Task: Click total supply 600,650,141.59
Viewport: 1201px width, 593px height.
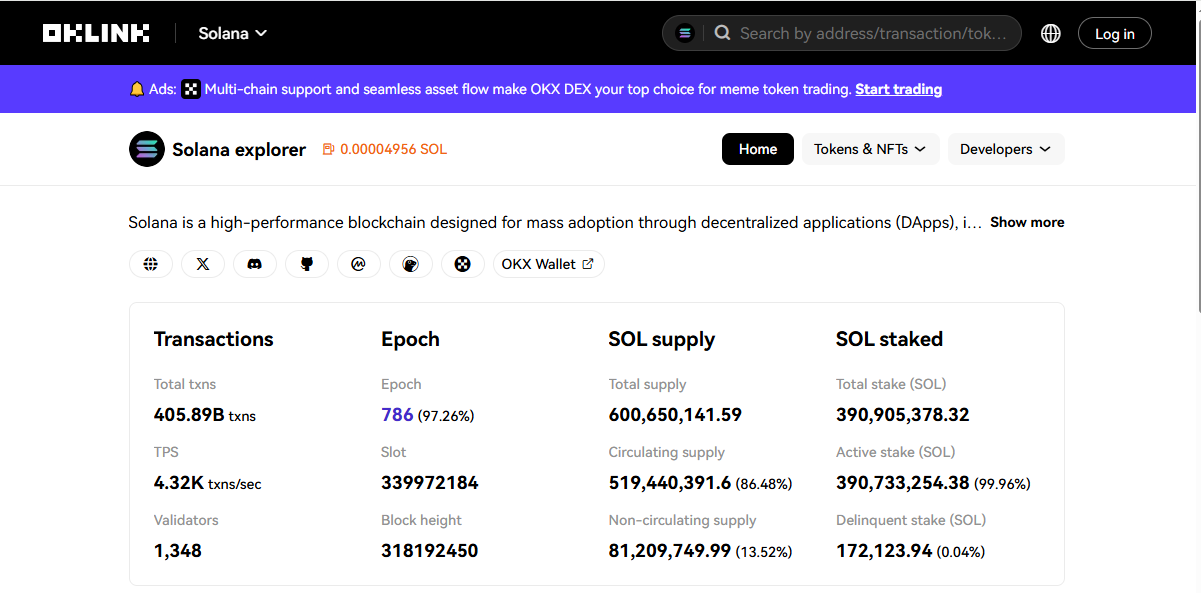Action: (675, 415)
